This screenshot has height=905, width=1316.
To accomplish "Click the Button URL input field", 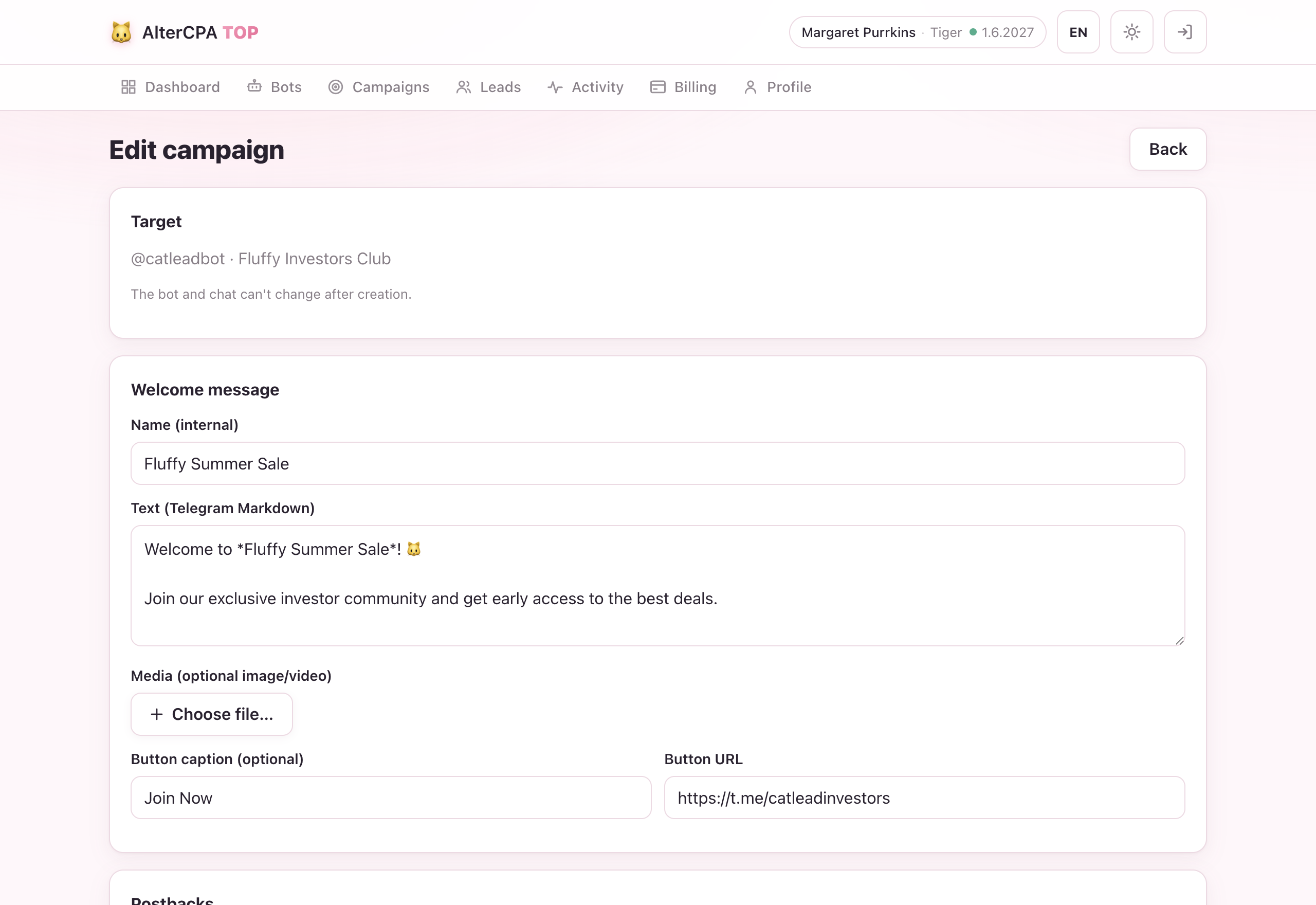I will click(924, 797).
